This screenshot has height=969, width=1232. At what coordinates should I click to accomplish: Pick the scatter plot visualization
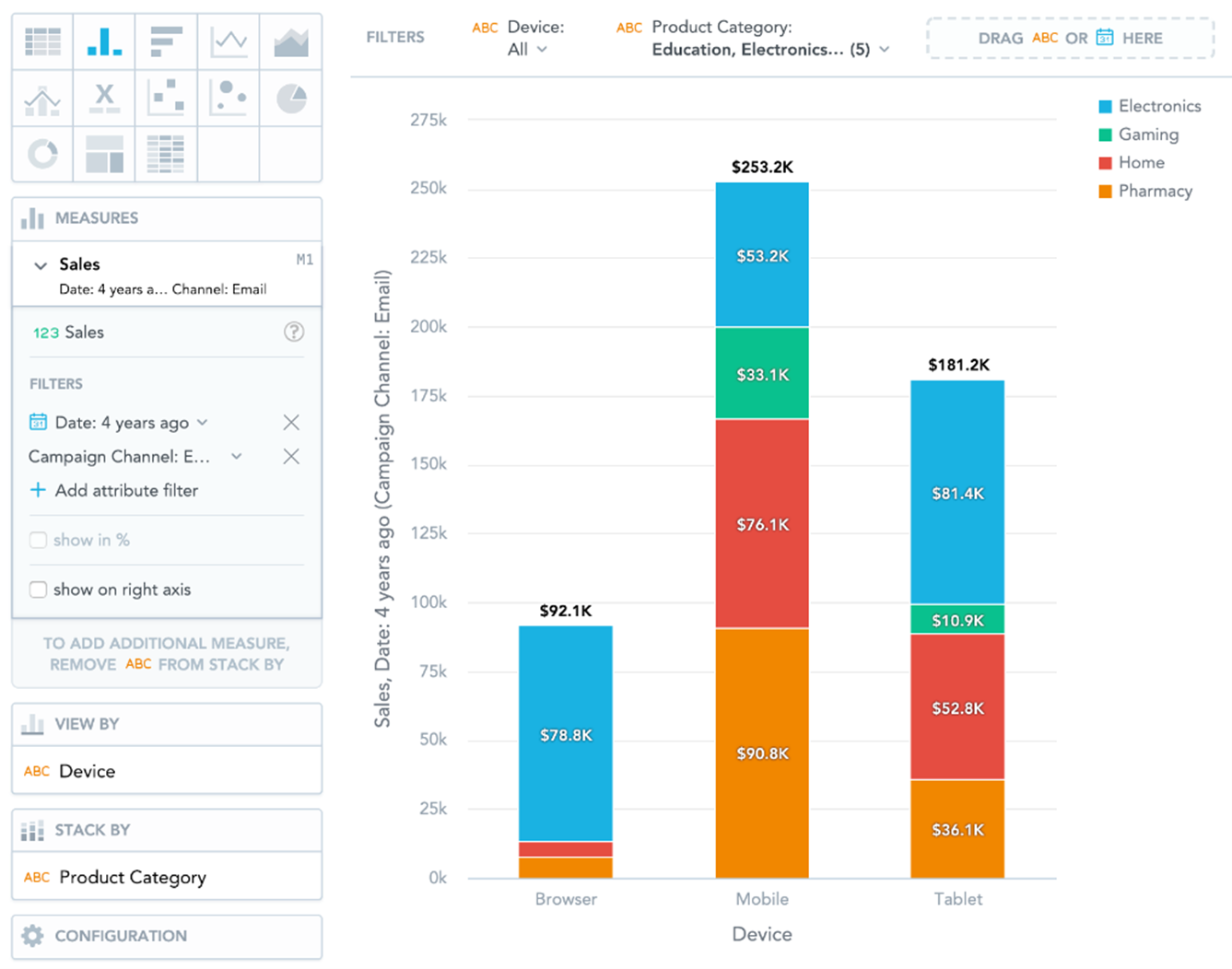tap(166, 98)
